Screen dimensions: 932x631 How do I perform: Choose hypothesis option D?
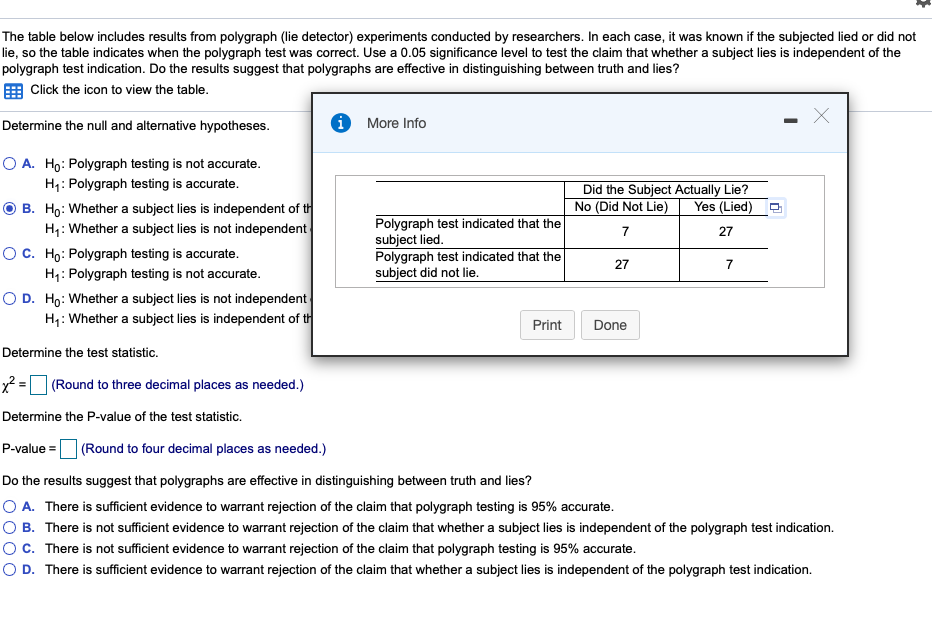[x=10, y=298]
